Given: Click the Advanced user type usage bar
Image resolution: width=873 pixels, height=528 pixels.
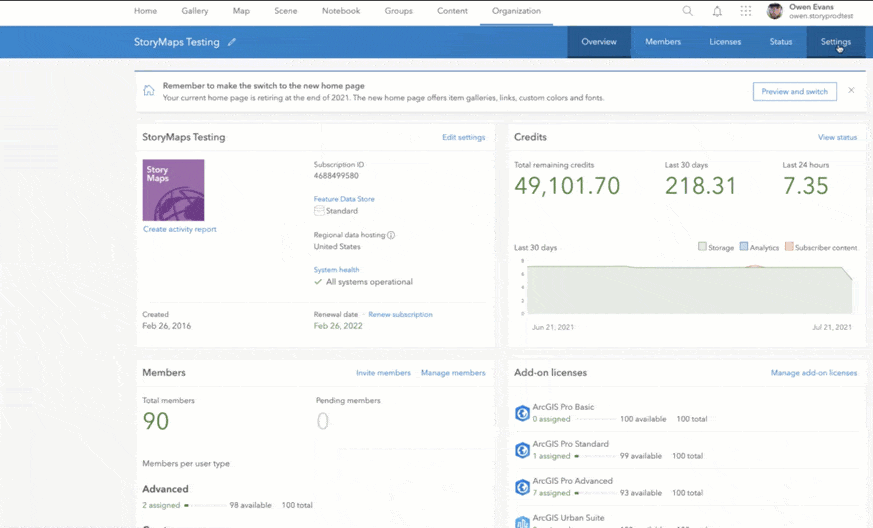Looking at the screenshot, I should click(x=205, y=506).
